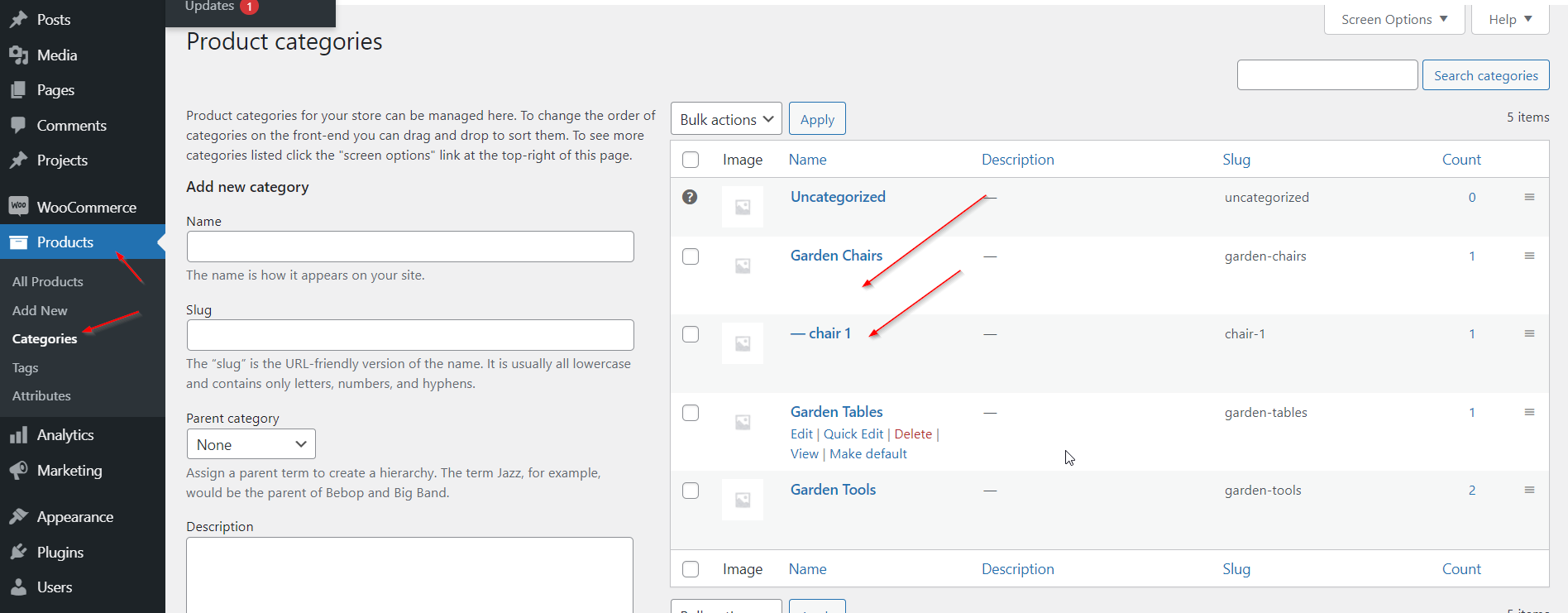Check the Garden Chairs category checkbox
This screenshot has width=1568, height=613.
tap(691, 256)
